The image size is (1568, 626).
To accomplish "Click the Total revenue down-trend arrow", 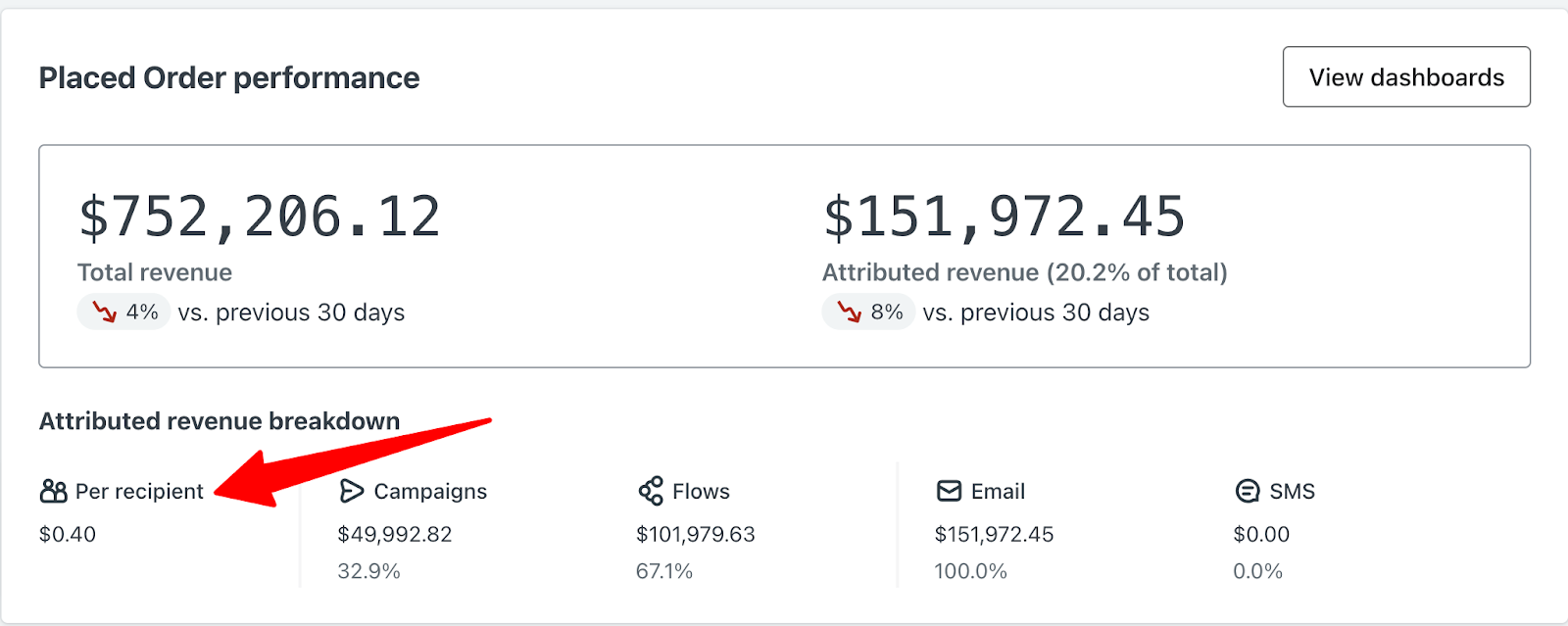I will (104, 313).
